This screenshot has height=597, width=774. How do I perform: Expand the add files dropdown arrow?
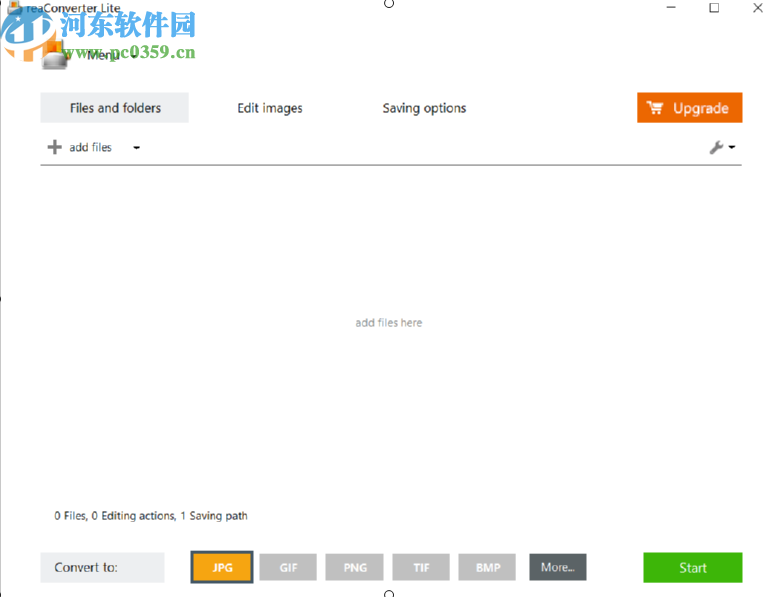click(136, 148)
